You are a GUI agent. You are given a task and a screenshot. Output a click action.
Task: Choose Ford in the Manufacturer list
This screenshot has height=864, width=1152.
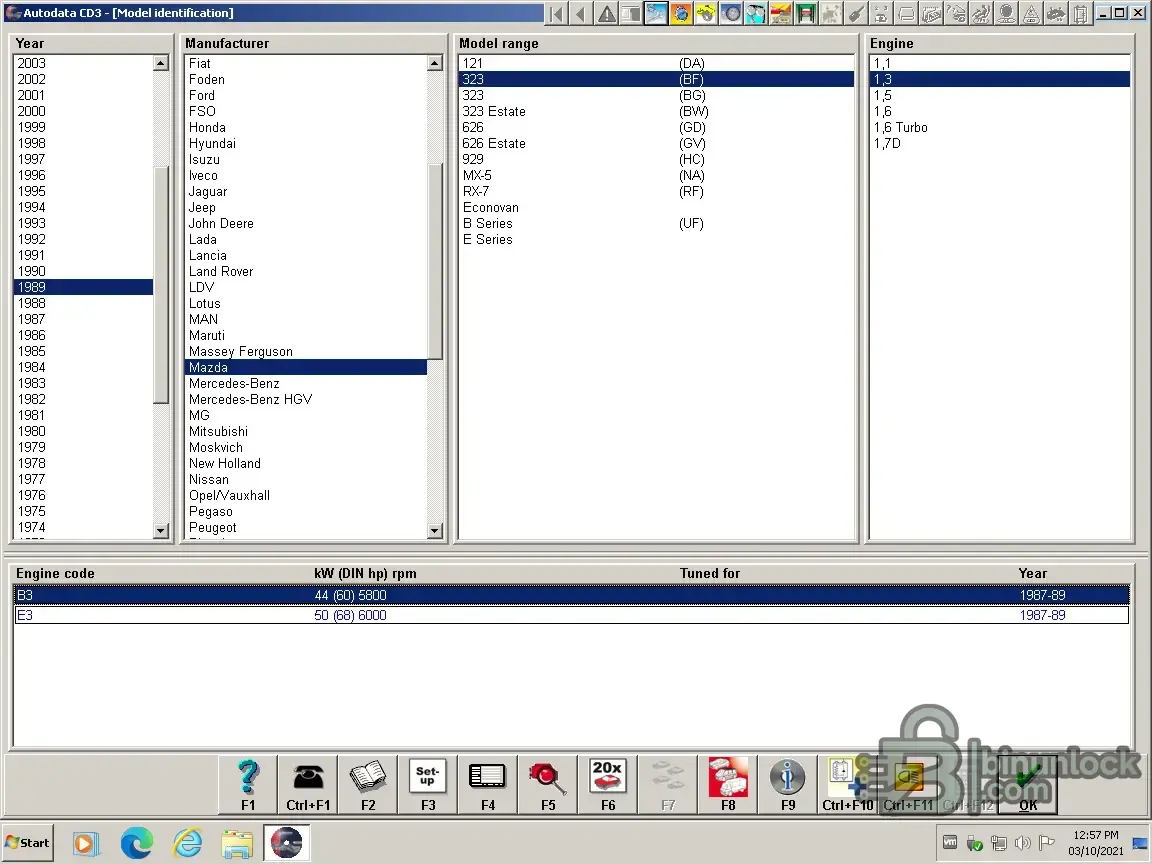[x=306, y=96]
